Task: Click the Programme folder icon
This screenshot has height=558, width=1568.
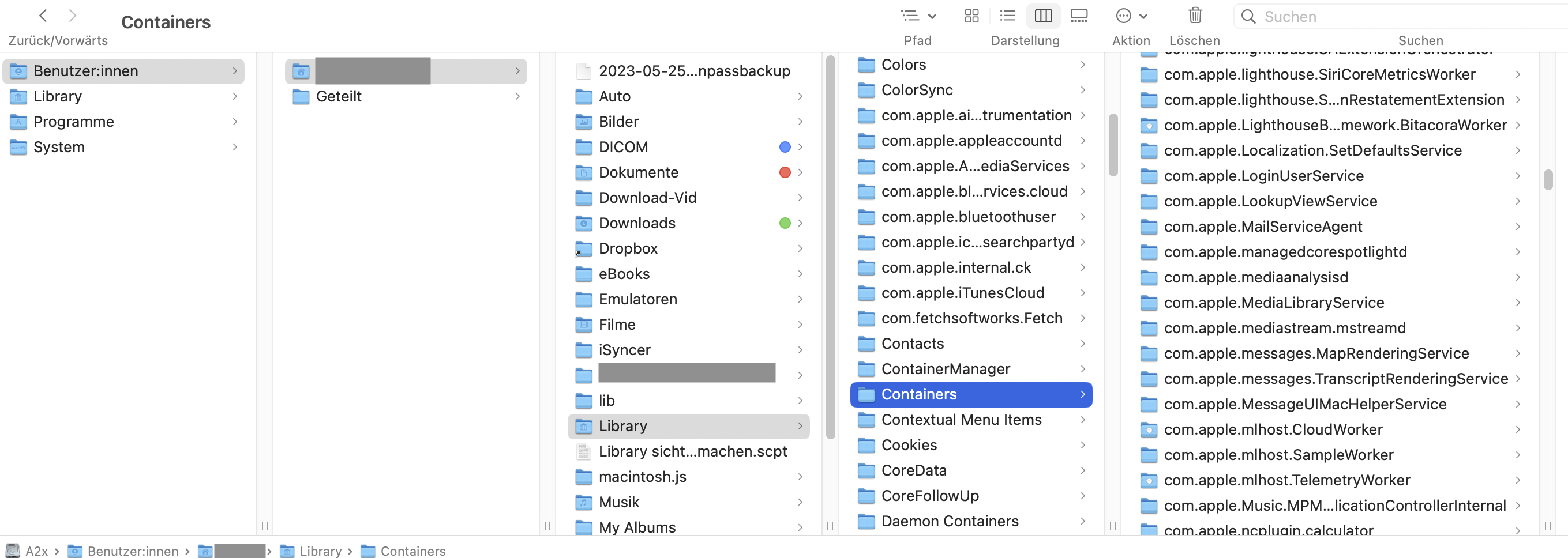Action: (x=18, y=122)
